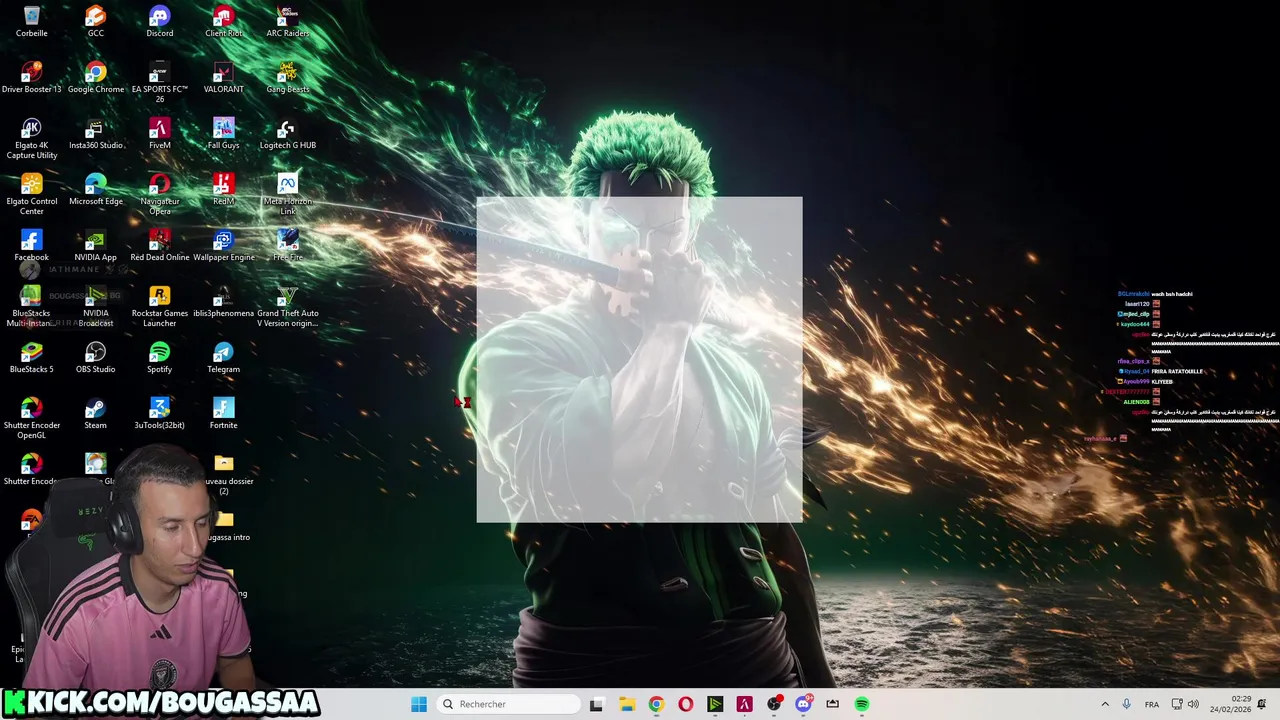Click the microphone icon in system tray

1127,704
